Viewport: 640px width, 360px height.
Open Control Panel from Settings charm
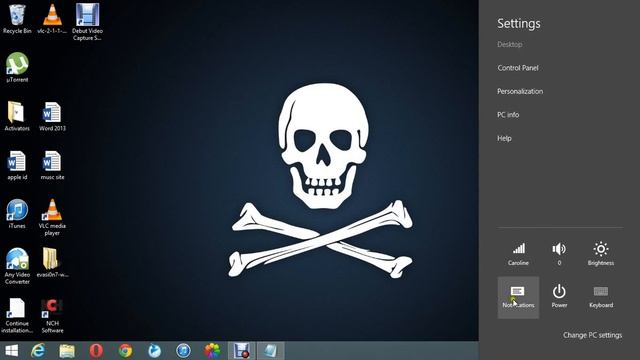tap(518, 68)
